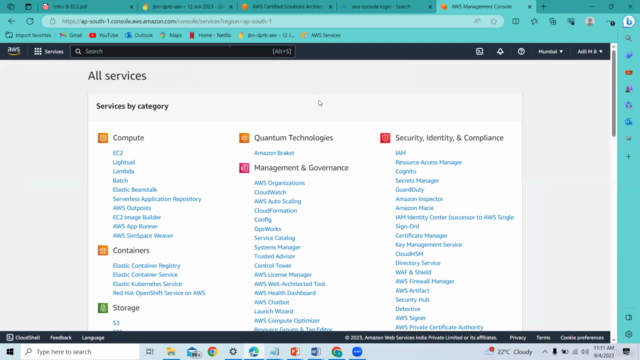Open the YouTube bookmark

104,35
